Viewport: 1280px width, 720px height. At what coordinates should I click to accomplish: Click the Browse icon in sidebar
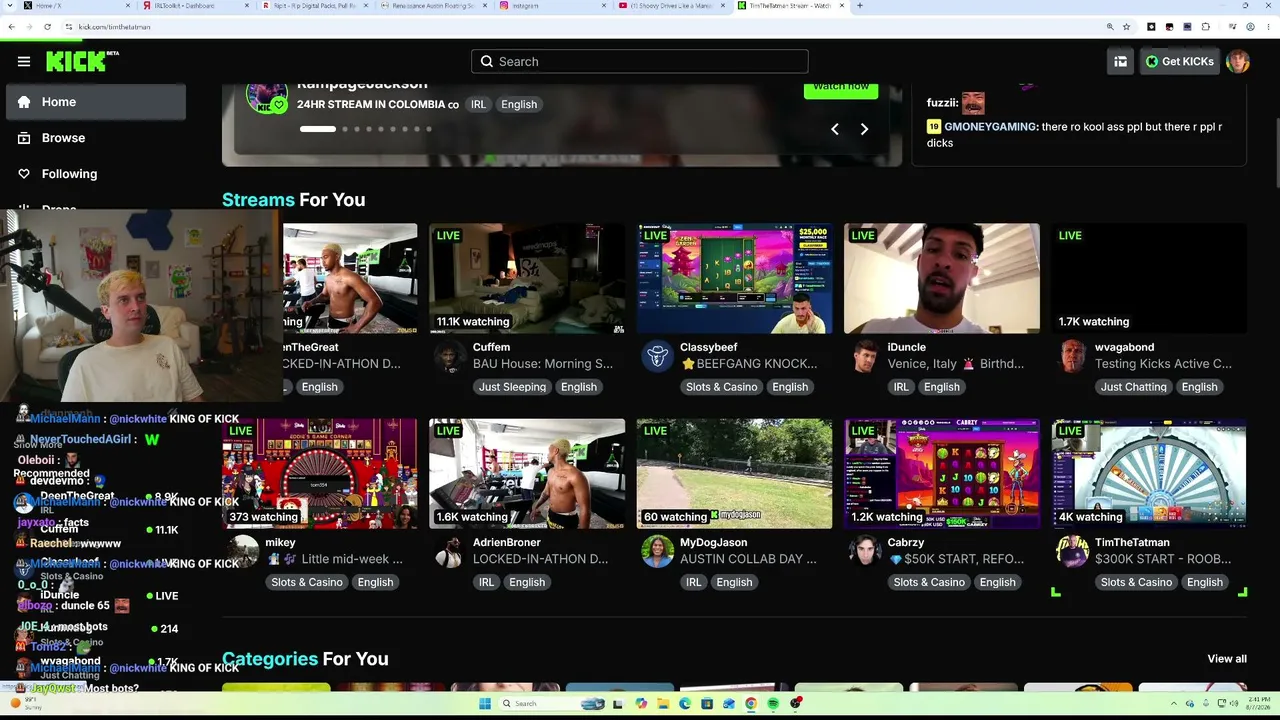coord(24,138)
